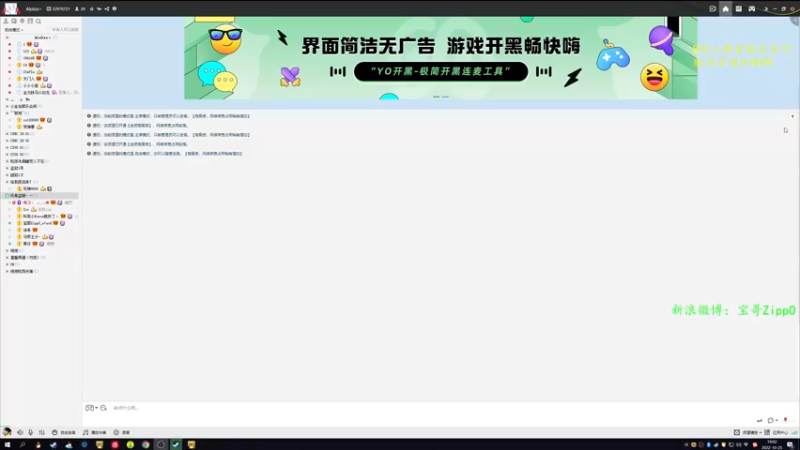Click the scroll arrow at chat top right
This screenshot has width=800, height=450.
pos(792,116)
